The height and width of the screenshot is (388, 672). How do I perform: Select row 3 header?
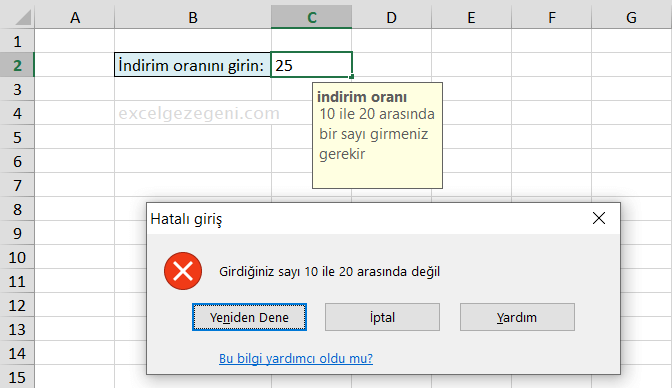[x=17, y=89]
